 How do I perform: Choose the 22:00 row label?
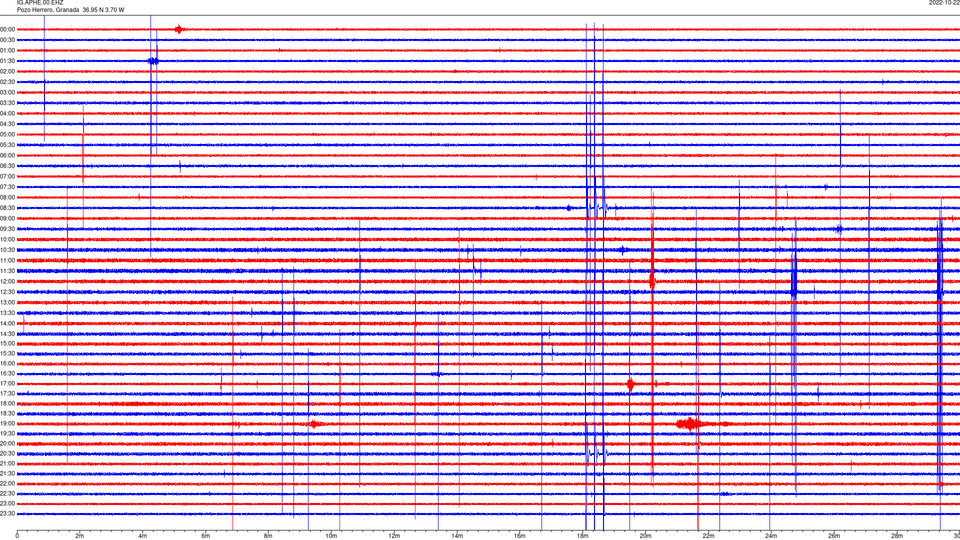[x=8, y=484]
